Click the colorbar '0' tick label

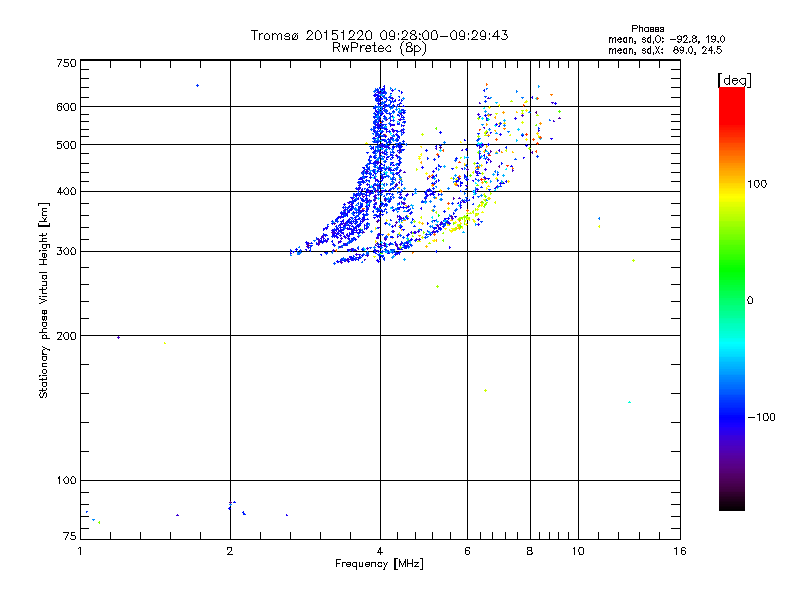click(750, 301)
